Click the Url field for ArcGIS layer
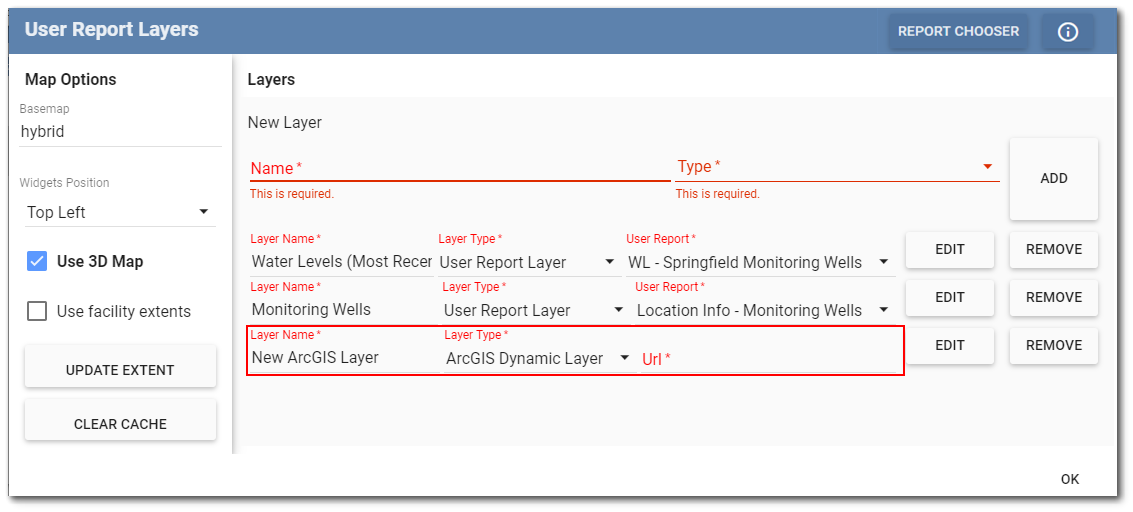This screenshot has width=1133, height=512. (765, 358)
